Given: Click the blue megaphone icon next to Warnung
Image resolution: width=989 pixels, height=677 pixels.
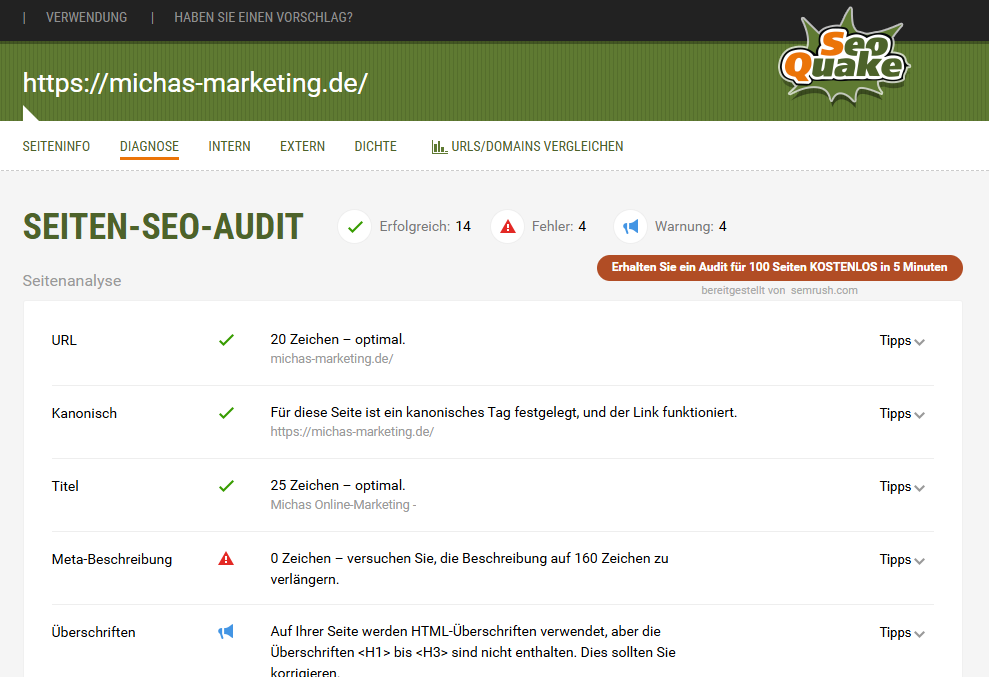Looking at the screenshot, I should tap(631, 227).
